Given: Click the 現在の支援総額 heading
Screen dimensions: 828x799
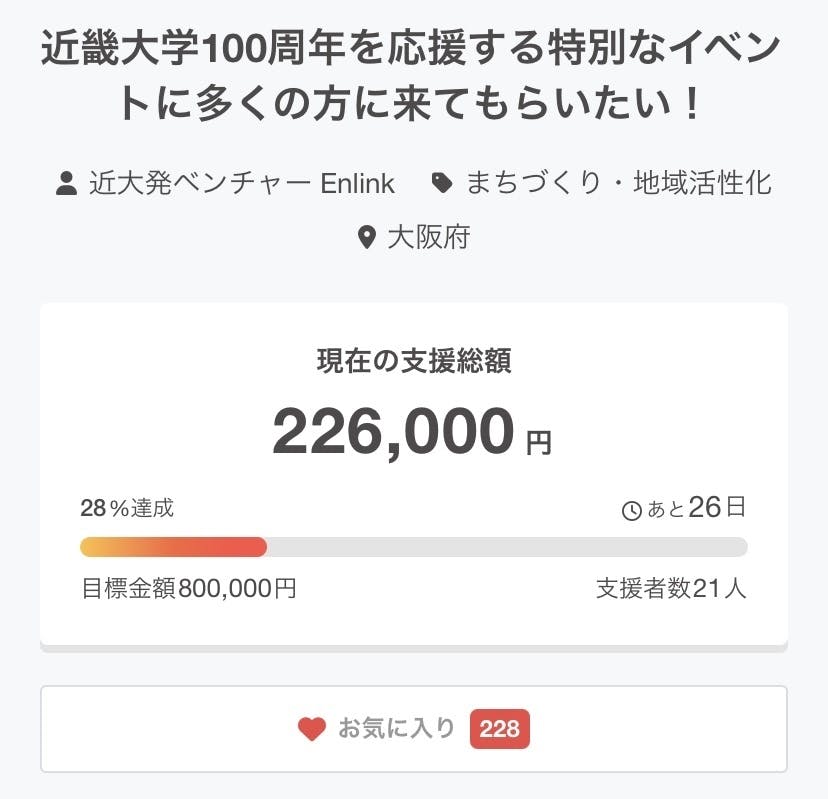Looking at the screenshot, I should pos(413,362).
